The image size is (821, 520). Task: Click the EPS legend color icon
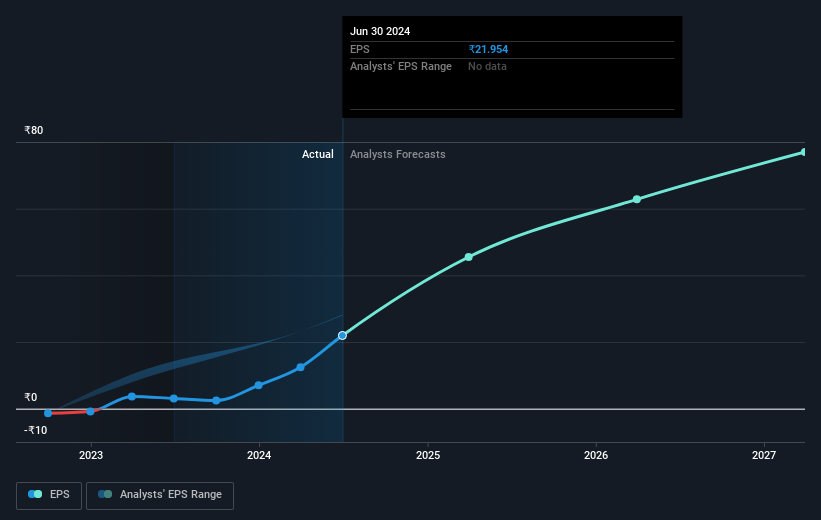coord(35,494)
